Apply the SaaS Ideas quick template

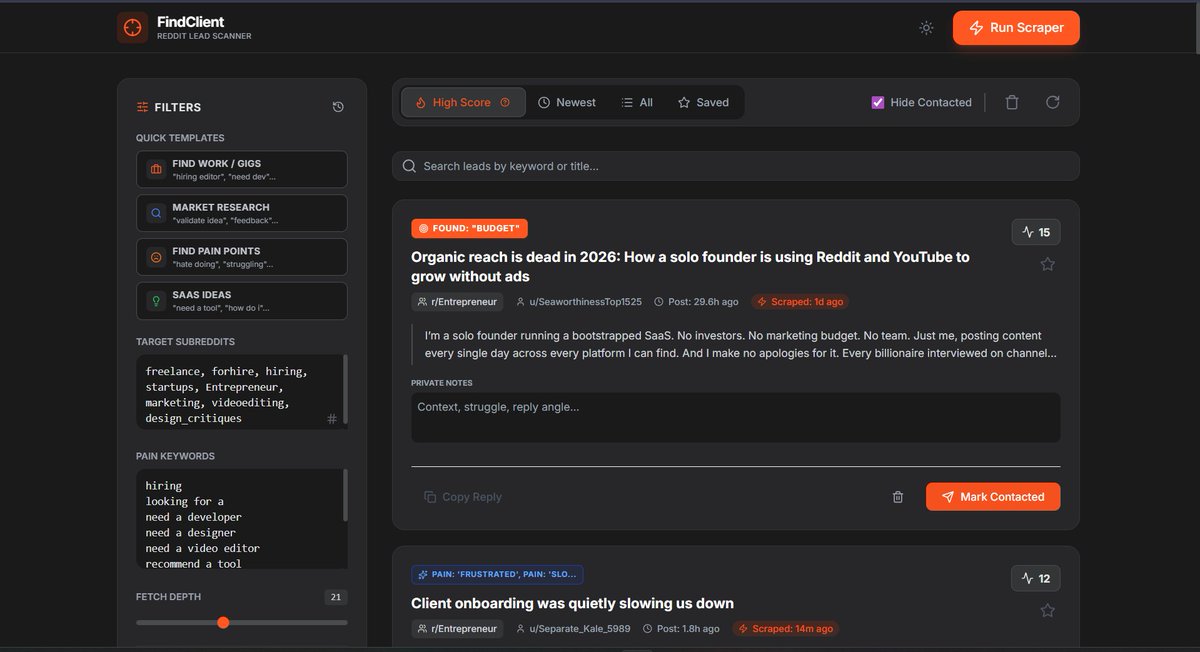click(242, 301)
